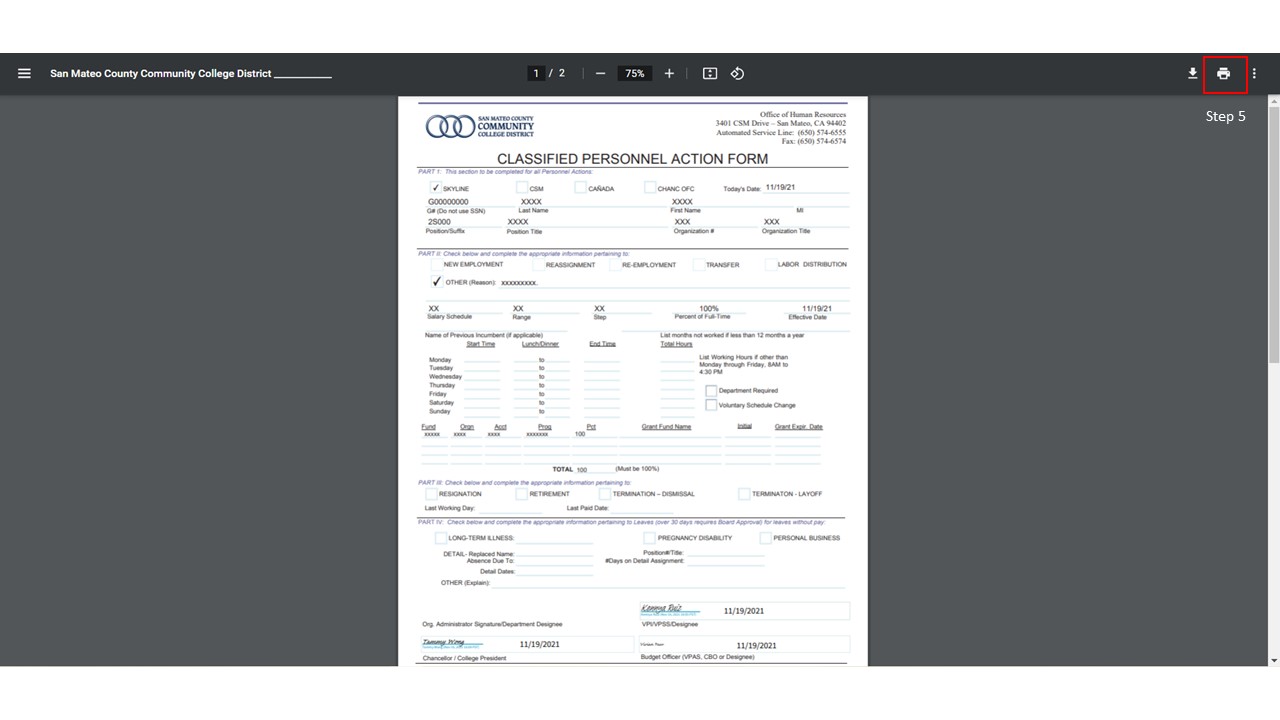Check the PREGNANCY DISABILITY checkbox
Viewport: 1280px width, 720px height.
tap(650, 538)
